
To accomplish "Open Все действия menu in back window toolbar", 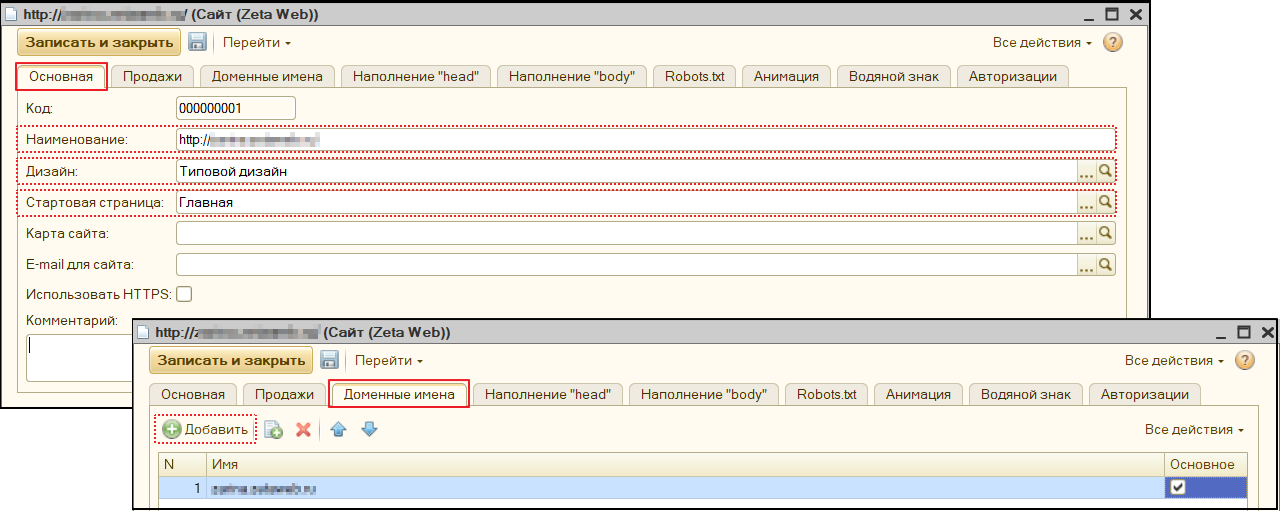I will pyautogui.click(x=1042, y=43).
